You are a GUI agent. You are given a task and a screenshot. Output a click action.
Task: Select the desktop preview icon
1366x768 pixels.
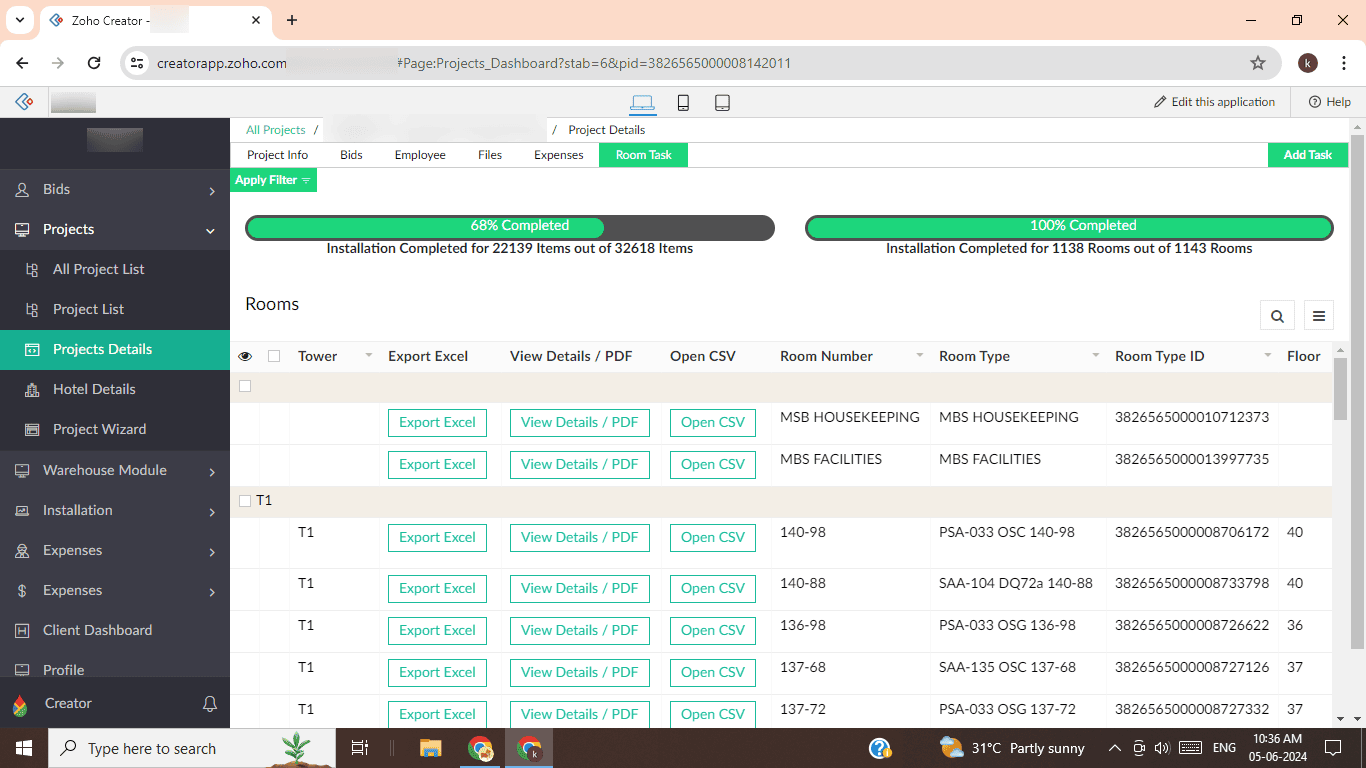point(643,102)
